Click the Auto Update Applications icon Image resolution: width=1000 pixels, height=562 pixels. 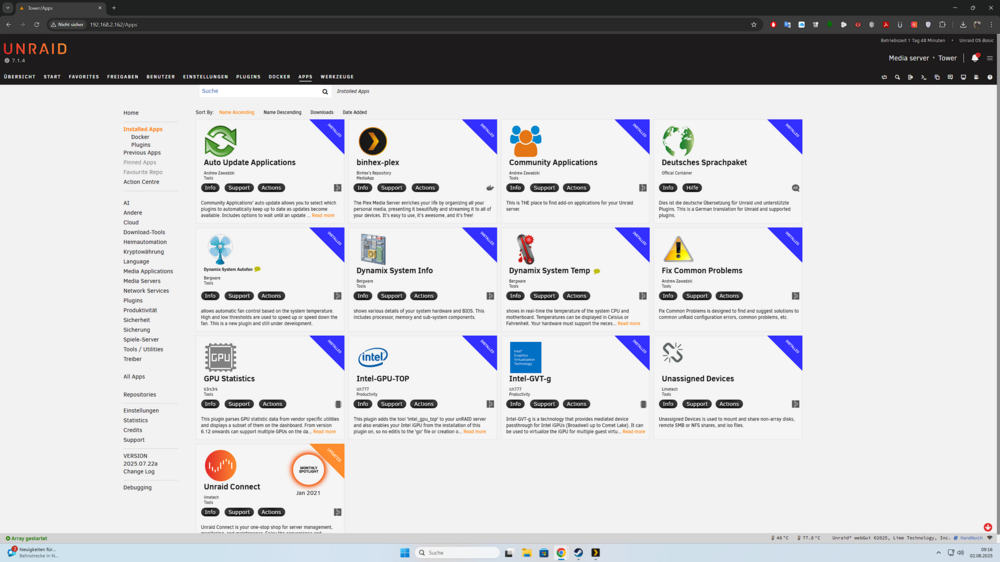220,141
